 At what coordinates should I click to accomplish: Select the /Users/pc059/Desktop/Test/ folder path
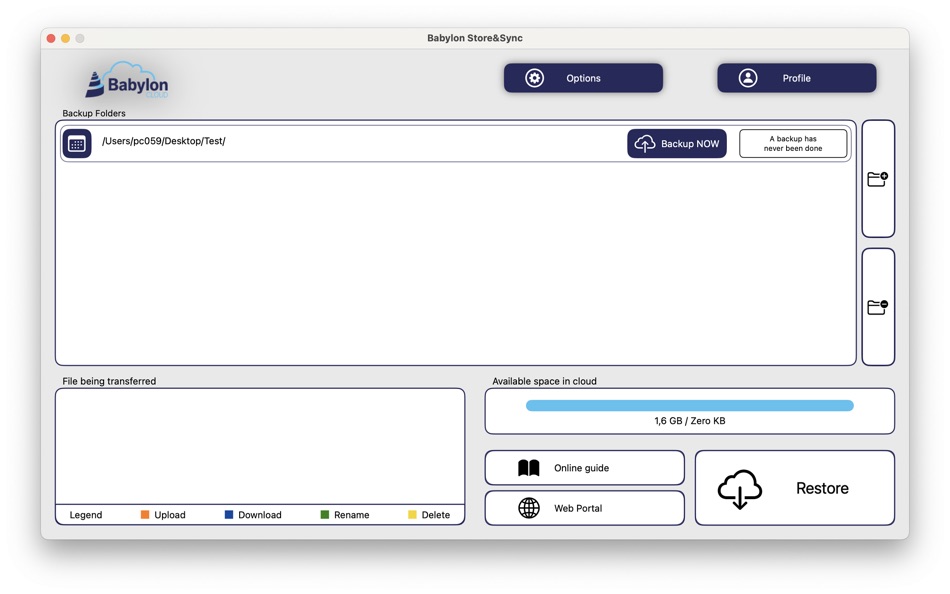click(164, 141)
